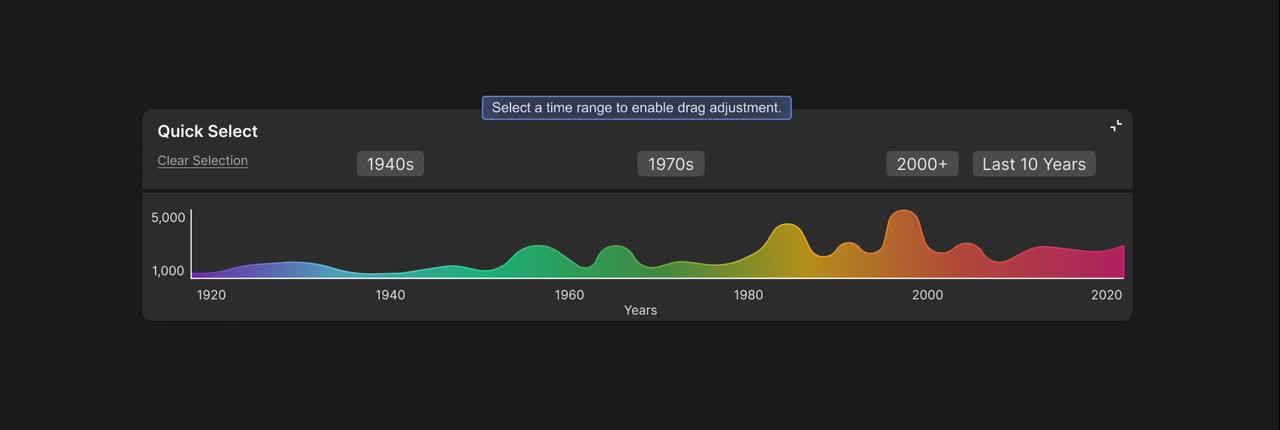Click the tallest chart peak near 1997

pyautogui.click(x=904, y=244)
